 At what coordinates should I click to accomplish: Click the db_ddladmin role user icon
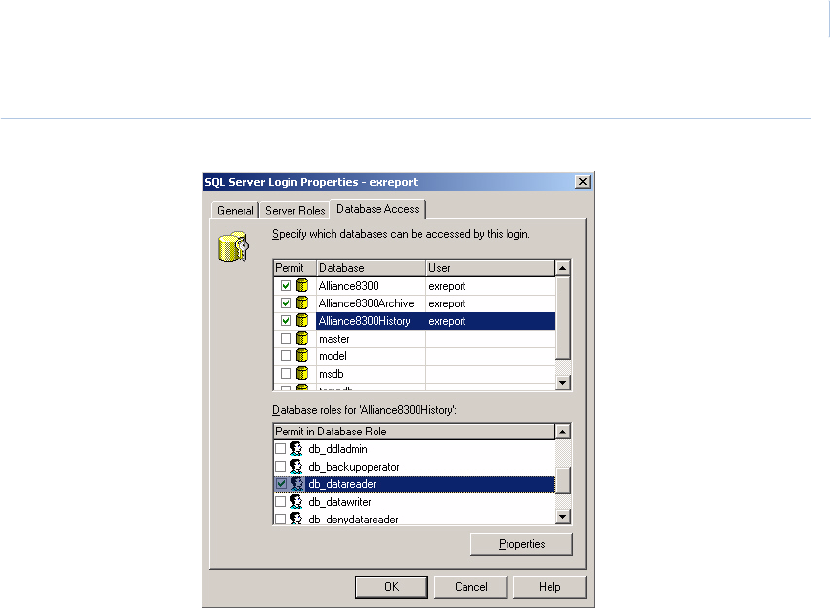pos(296,449)
